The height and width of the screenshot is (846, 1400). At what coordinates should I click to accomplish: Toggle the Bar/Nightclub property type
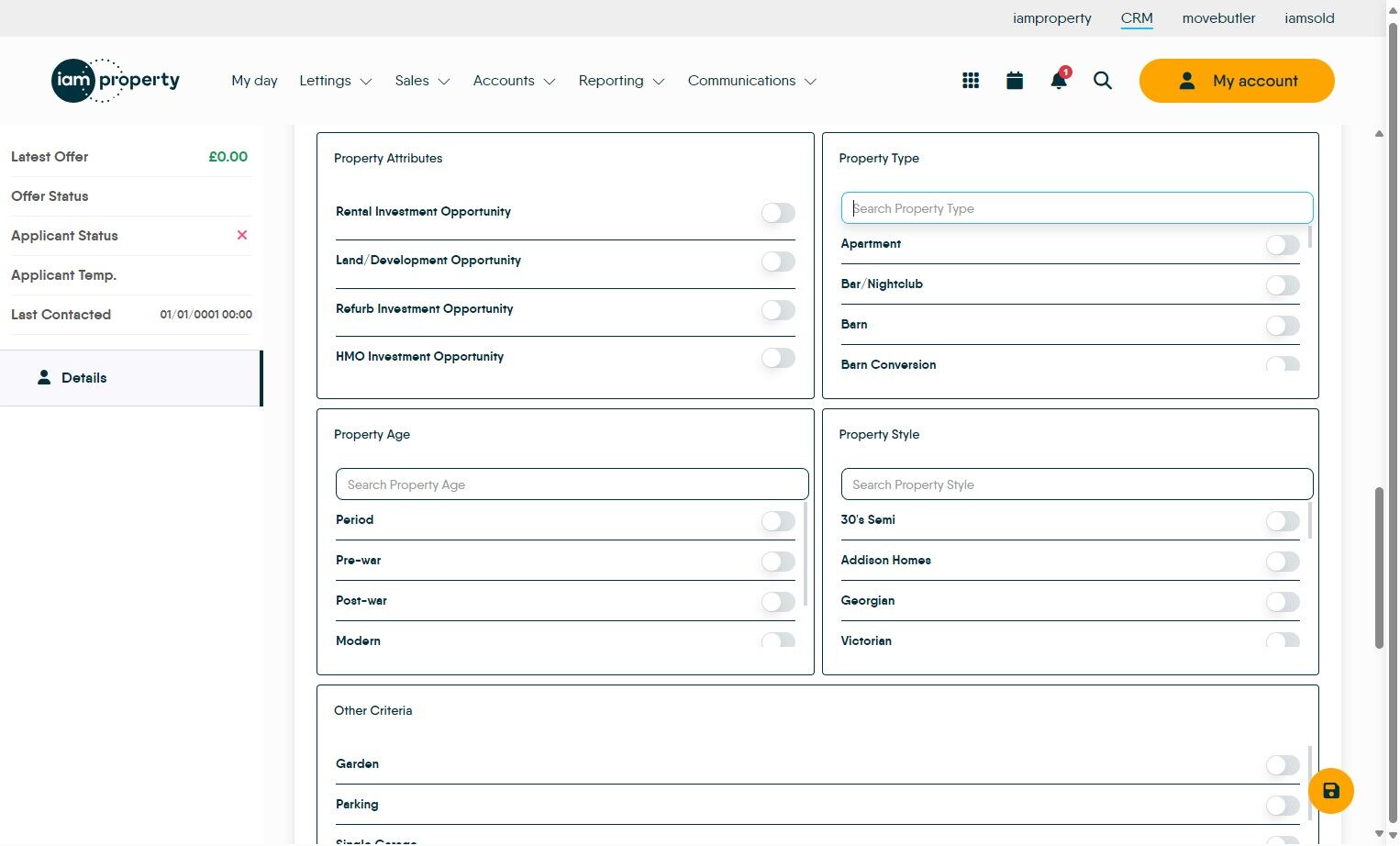[1283, 285]
